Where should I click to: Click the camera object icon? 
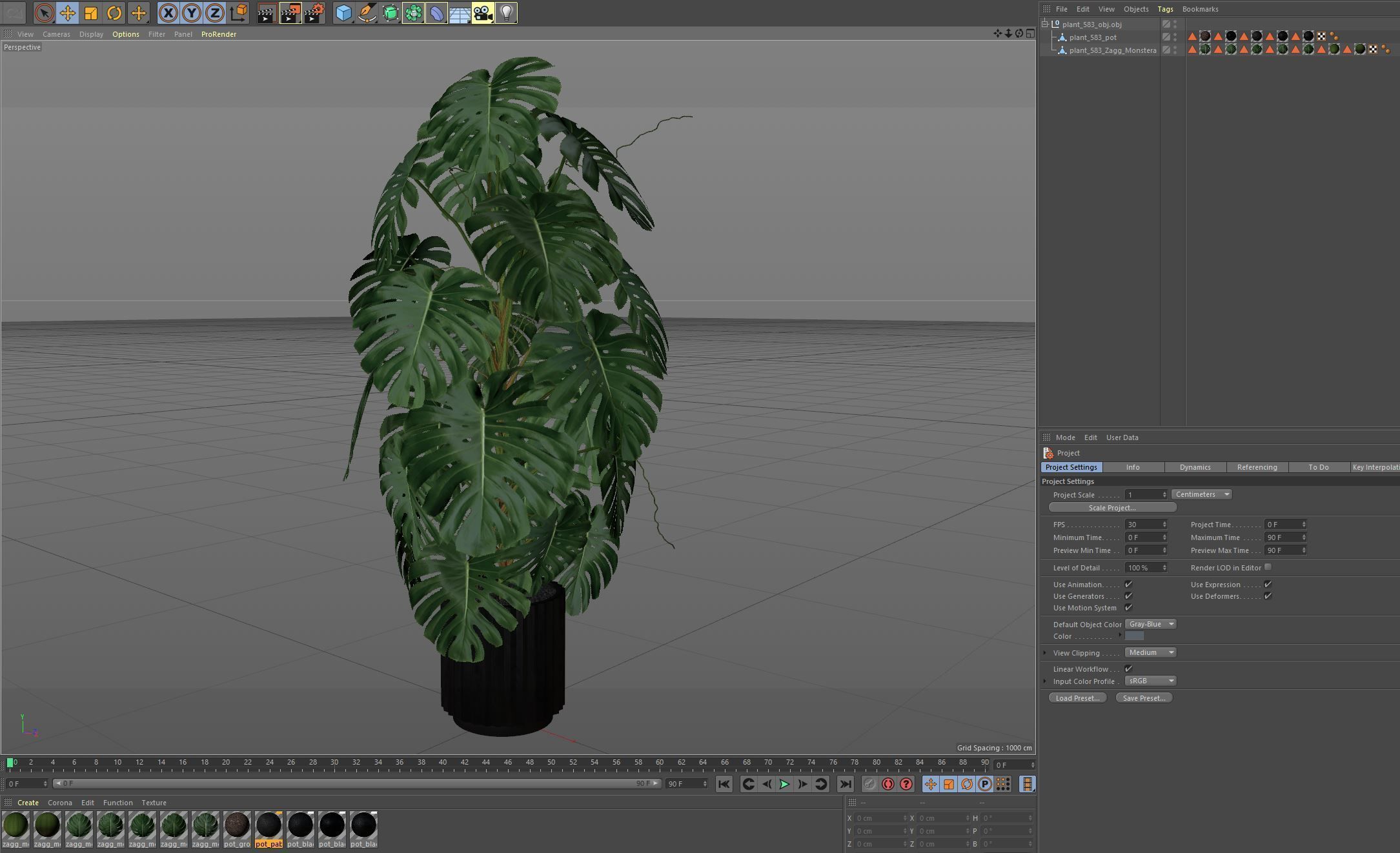click(483, 13)
